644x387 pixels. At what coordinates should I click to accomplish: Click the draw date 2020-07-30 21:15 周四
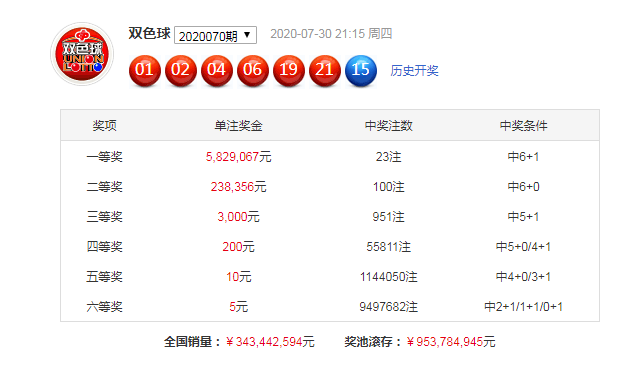click(331, 34)
